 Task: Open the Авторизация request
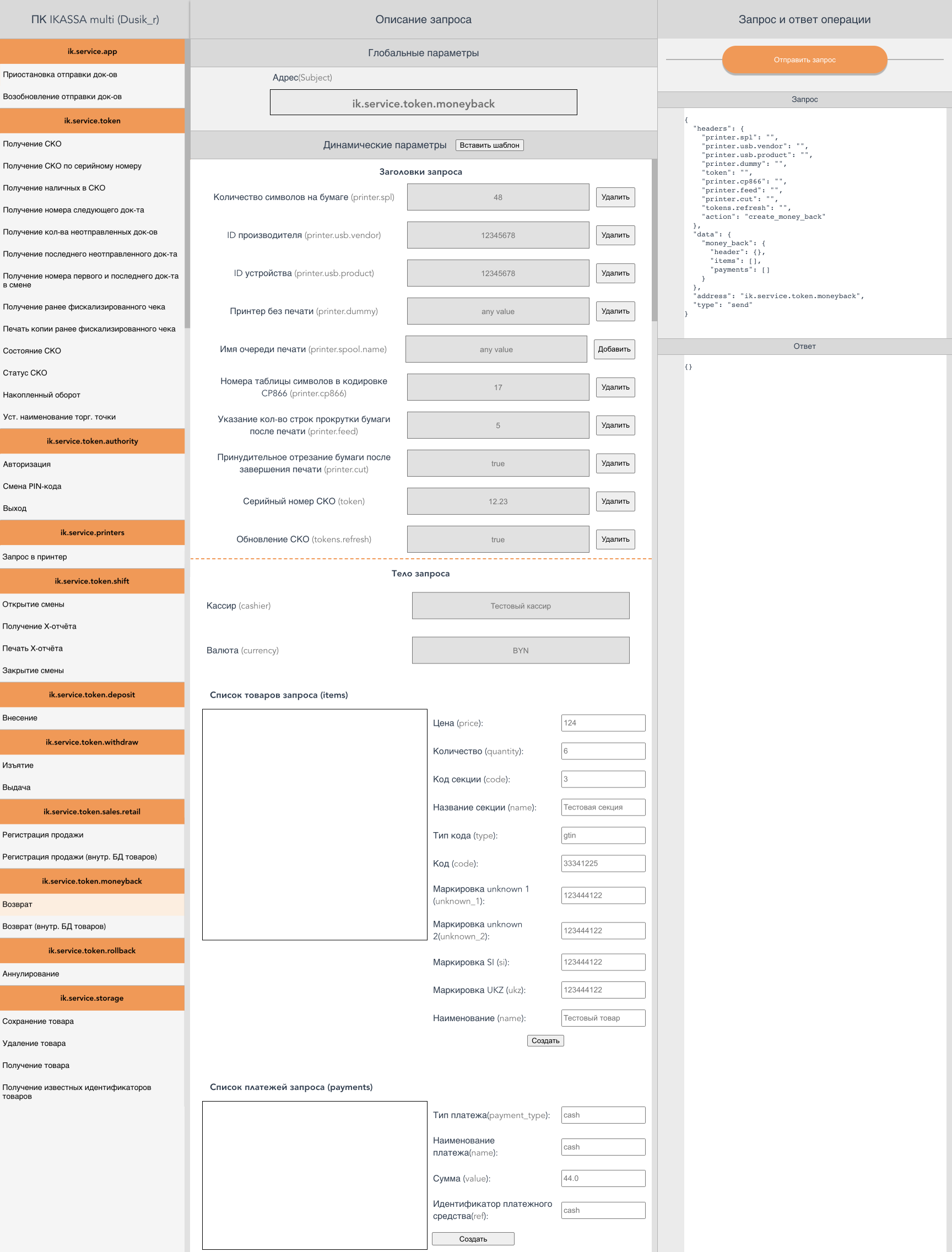26,464
